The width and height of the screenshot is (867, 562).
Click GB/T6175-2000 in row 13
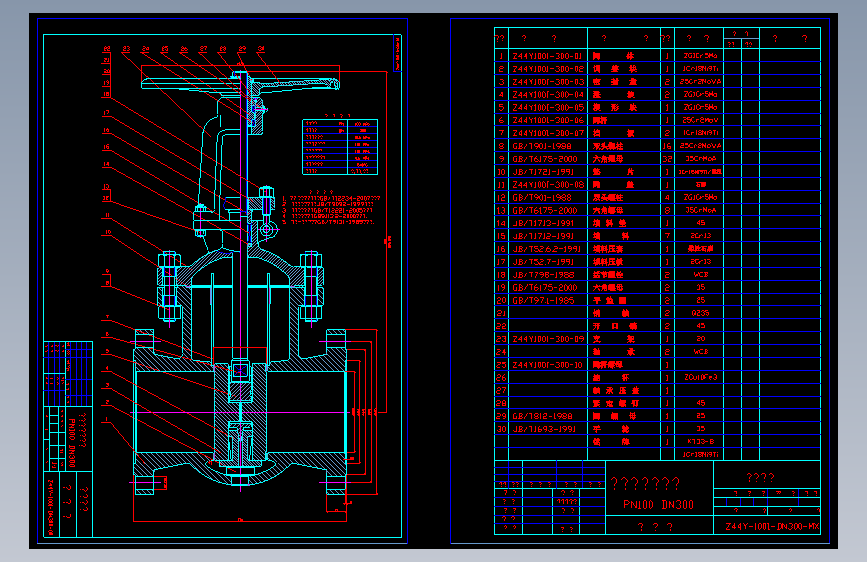coord(544,211)
